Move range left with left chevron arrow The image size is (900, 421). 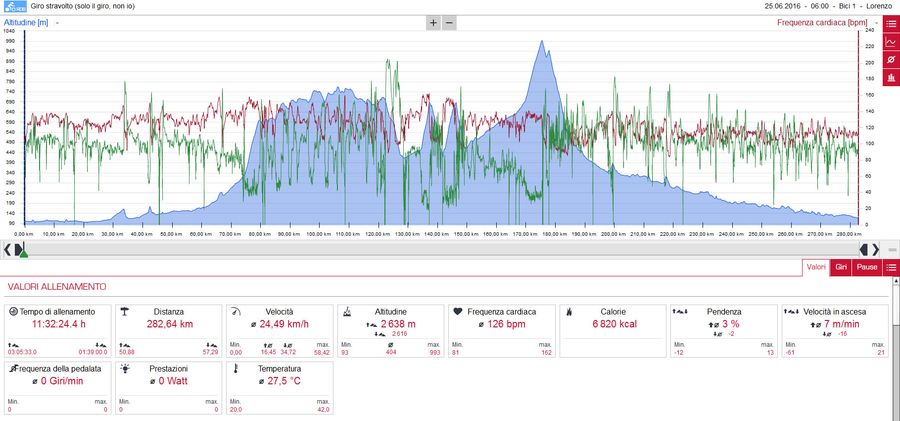7,249
